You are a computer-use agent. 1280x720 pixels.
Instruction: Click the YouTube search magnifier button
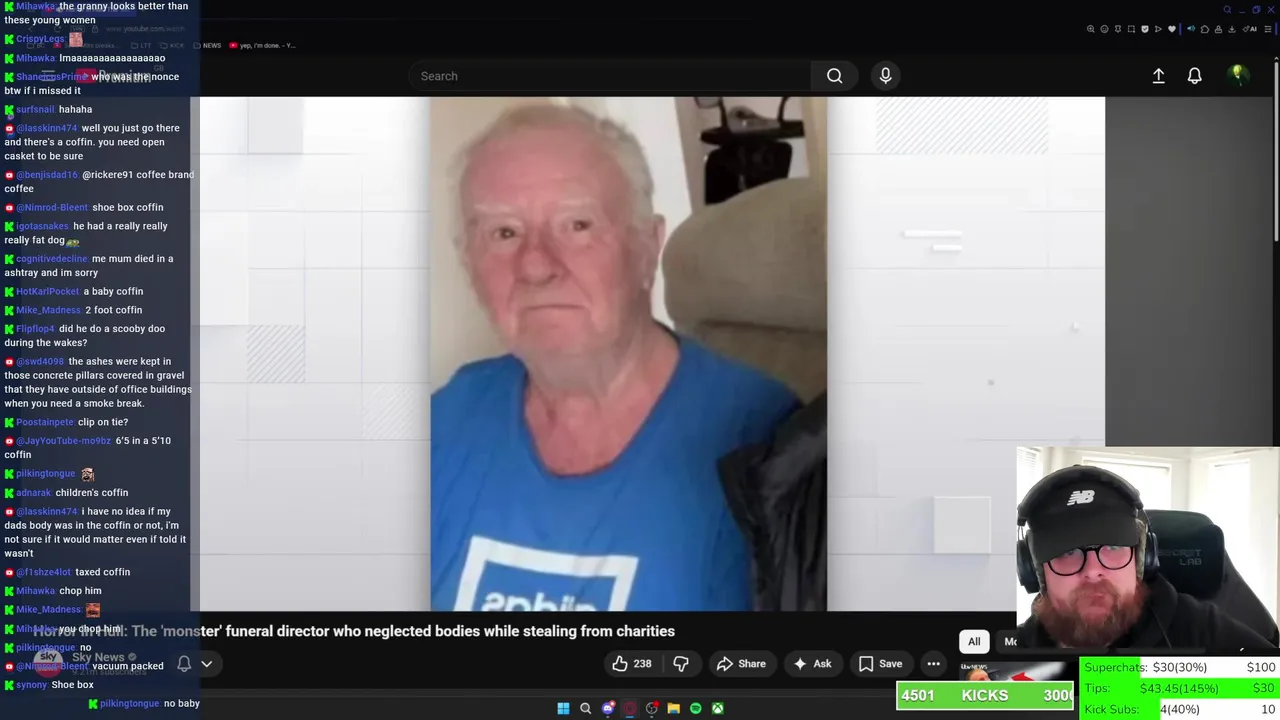[834, 76]
